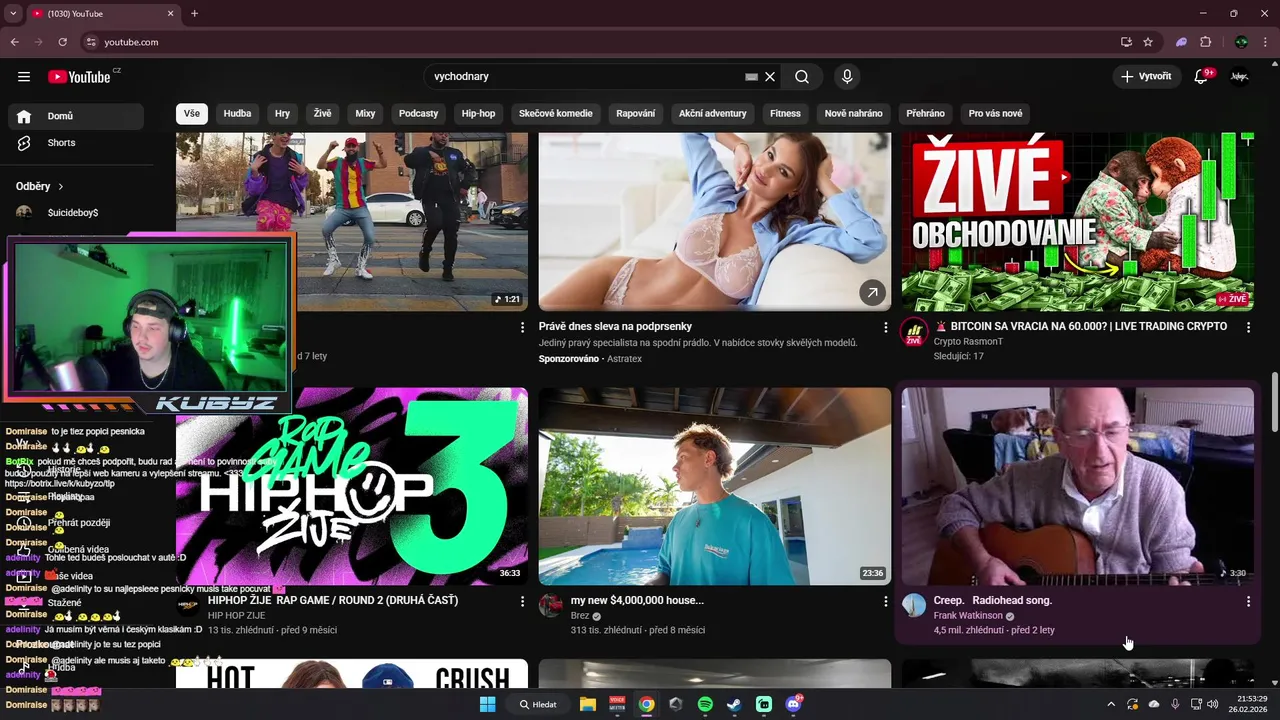Click the ad's external link arrow icon
The image size is (1280, 720).
tap(872, 292)
